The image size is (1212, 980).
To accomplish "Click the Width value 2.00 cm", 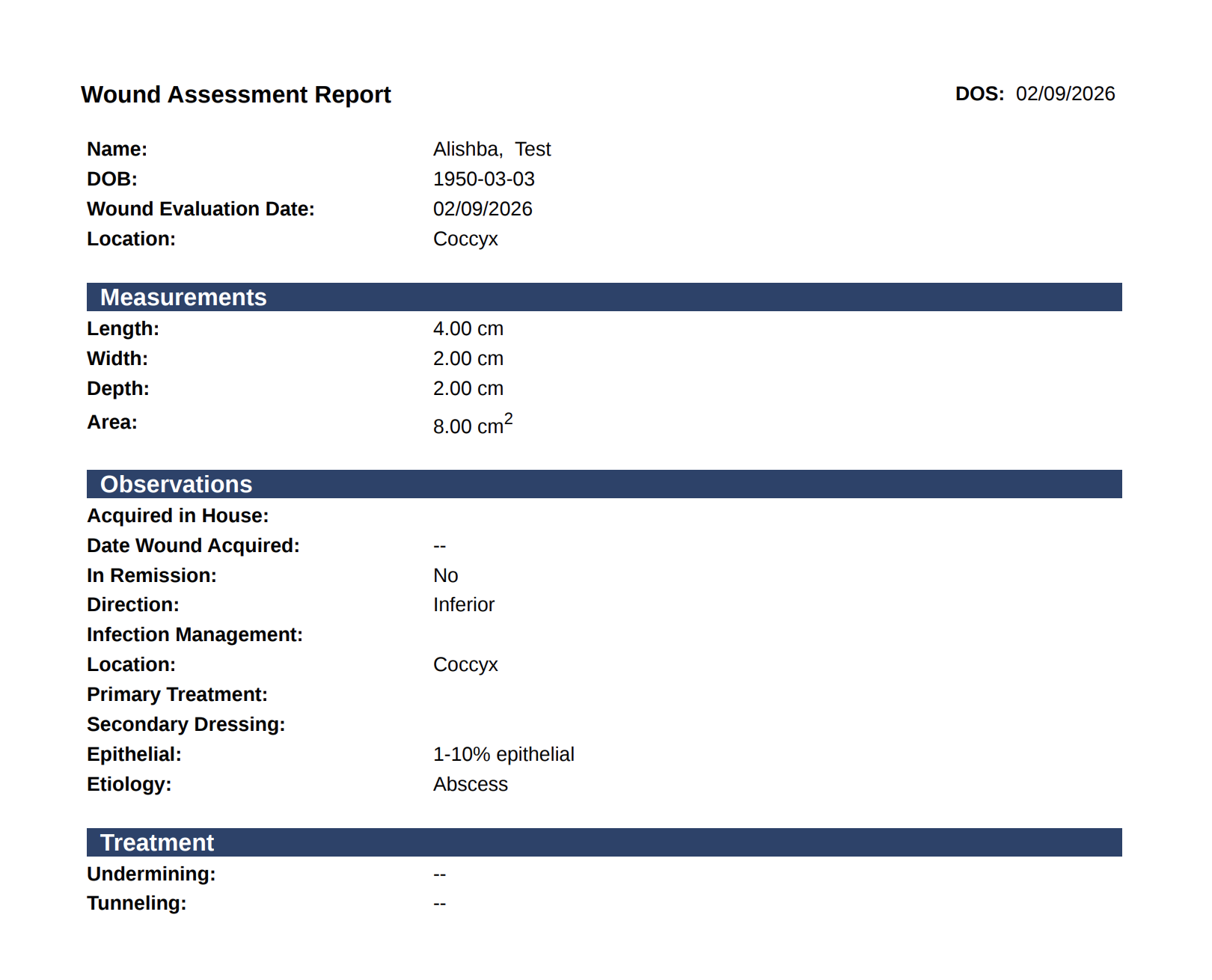I will (x=468, y=358).
